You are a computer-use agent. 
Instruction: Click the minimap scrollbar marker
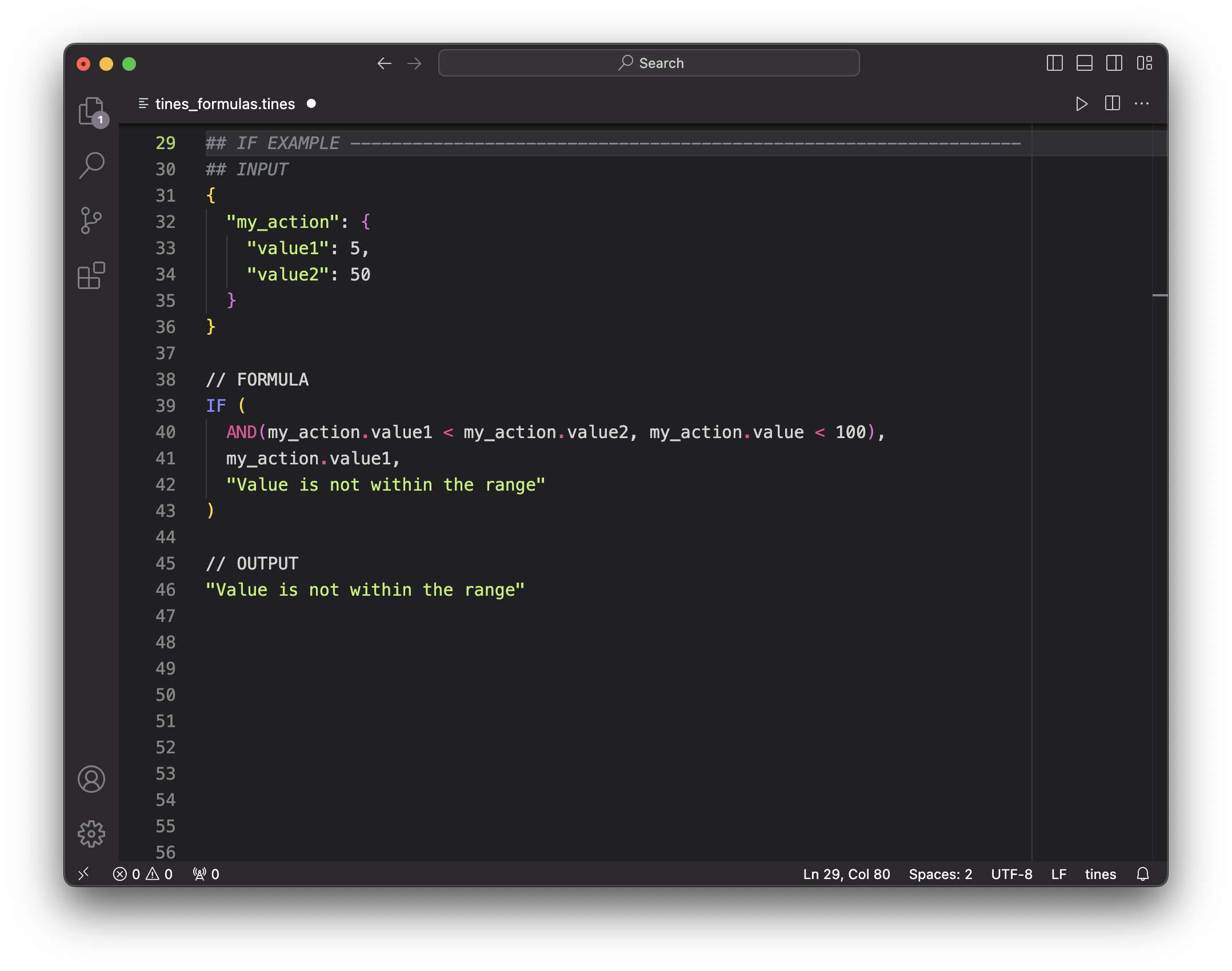click(x=1159, y=295)
